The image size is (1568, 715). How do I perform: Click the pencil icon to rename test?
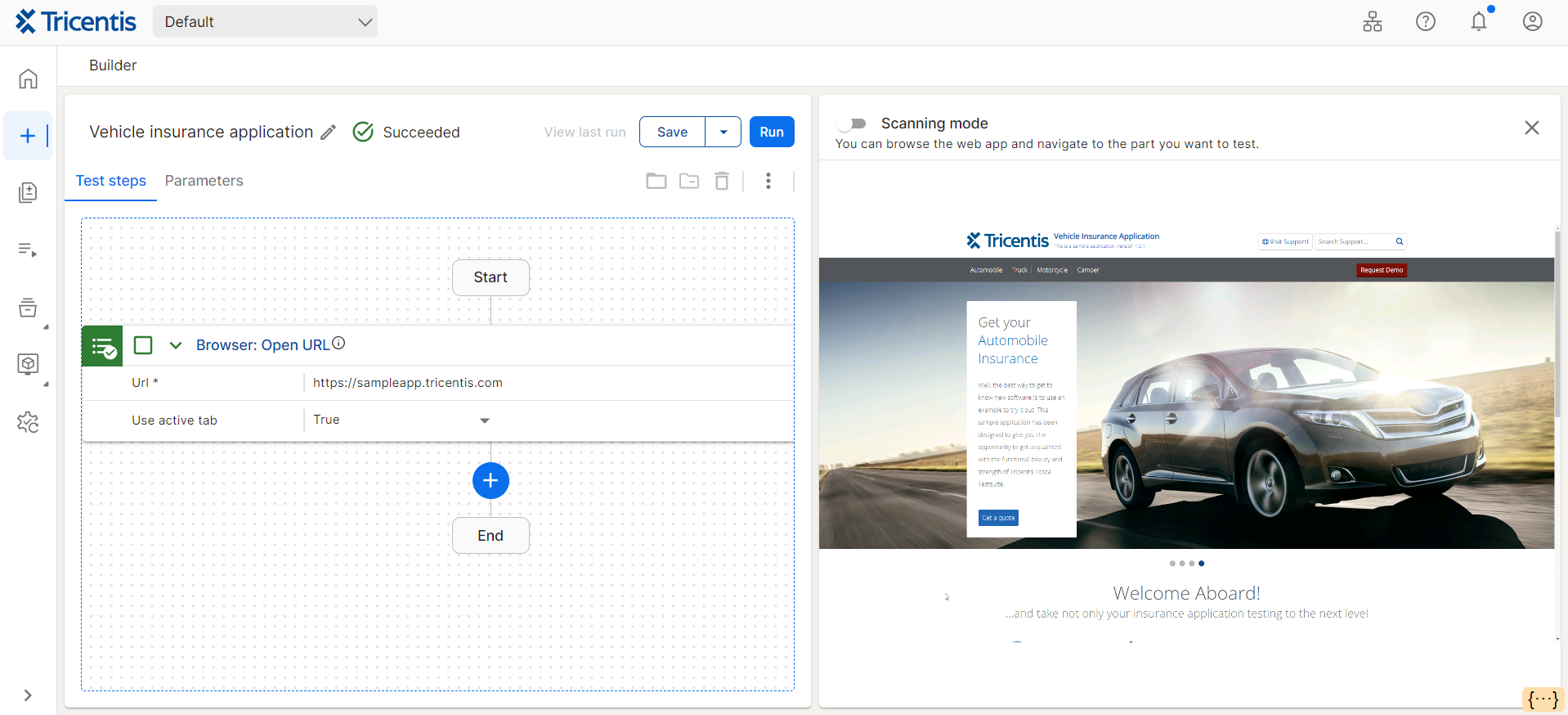coord(328,133)
